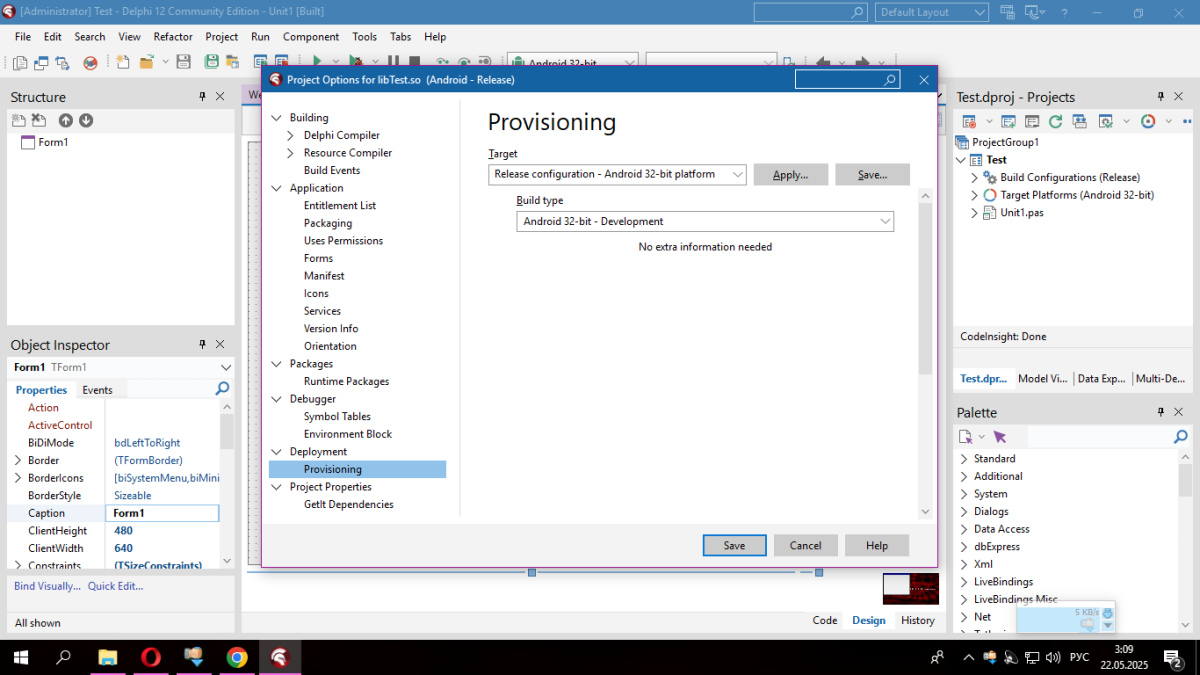Click the form preview thumbnail
Viewport: 1200px width, 675px height.
click(x=911, y=588)
